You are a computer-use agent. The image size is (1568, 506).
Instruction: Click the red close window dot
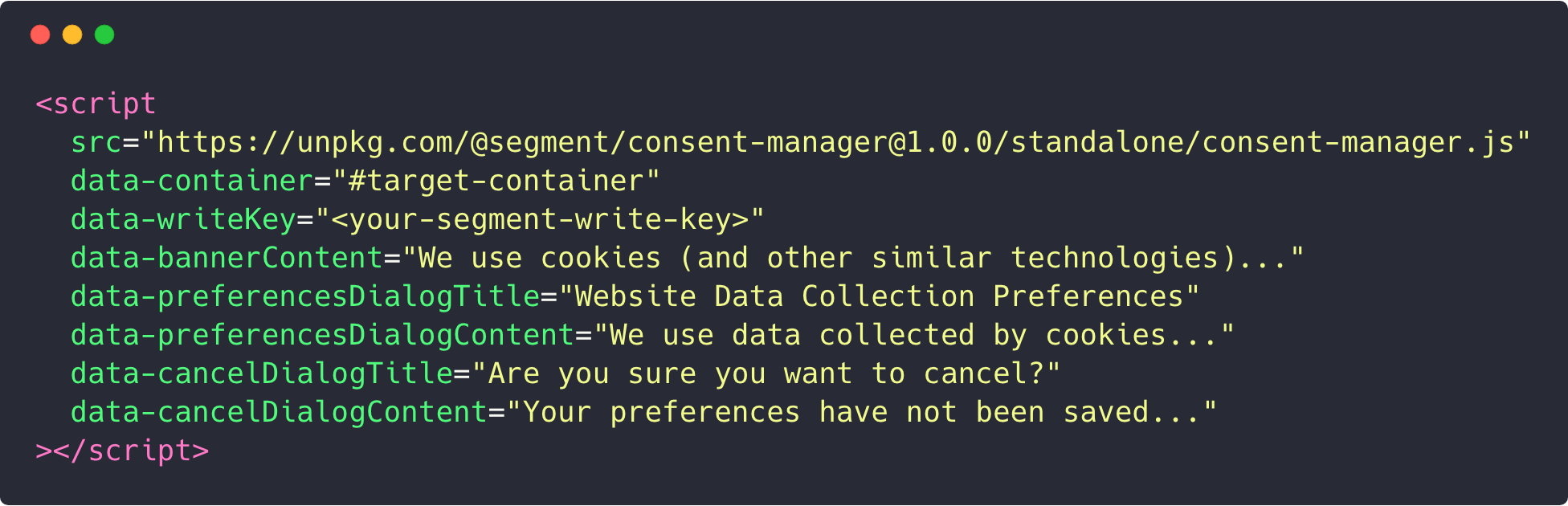tap(40, 35)
